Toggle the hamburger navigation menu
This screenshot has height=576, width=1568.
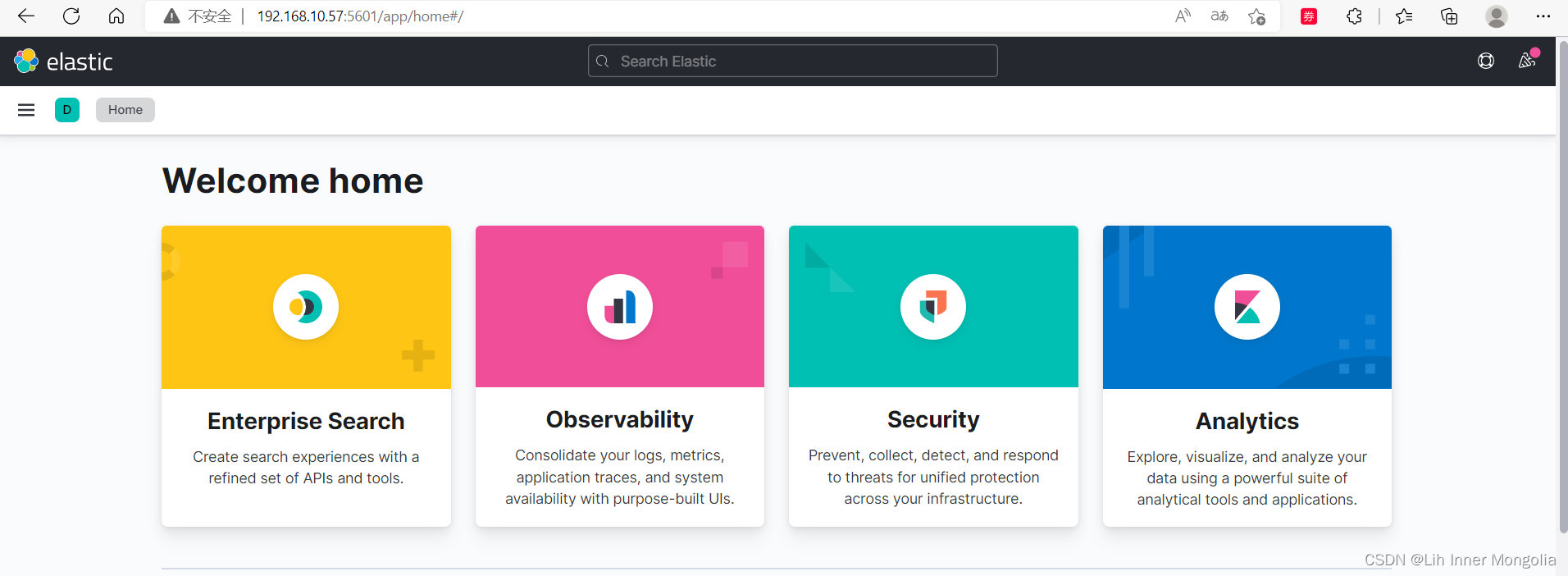pos(26,110)
